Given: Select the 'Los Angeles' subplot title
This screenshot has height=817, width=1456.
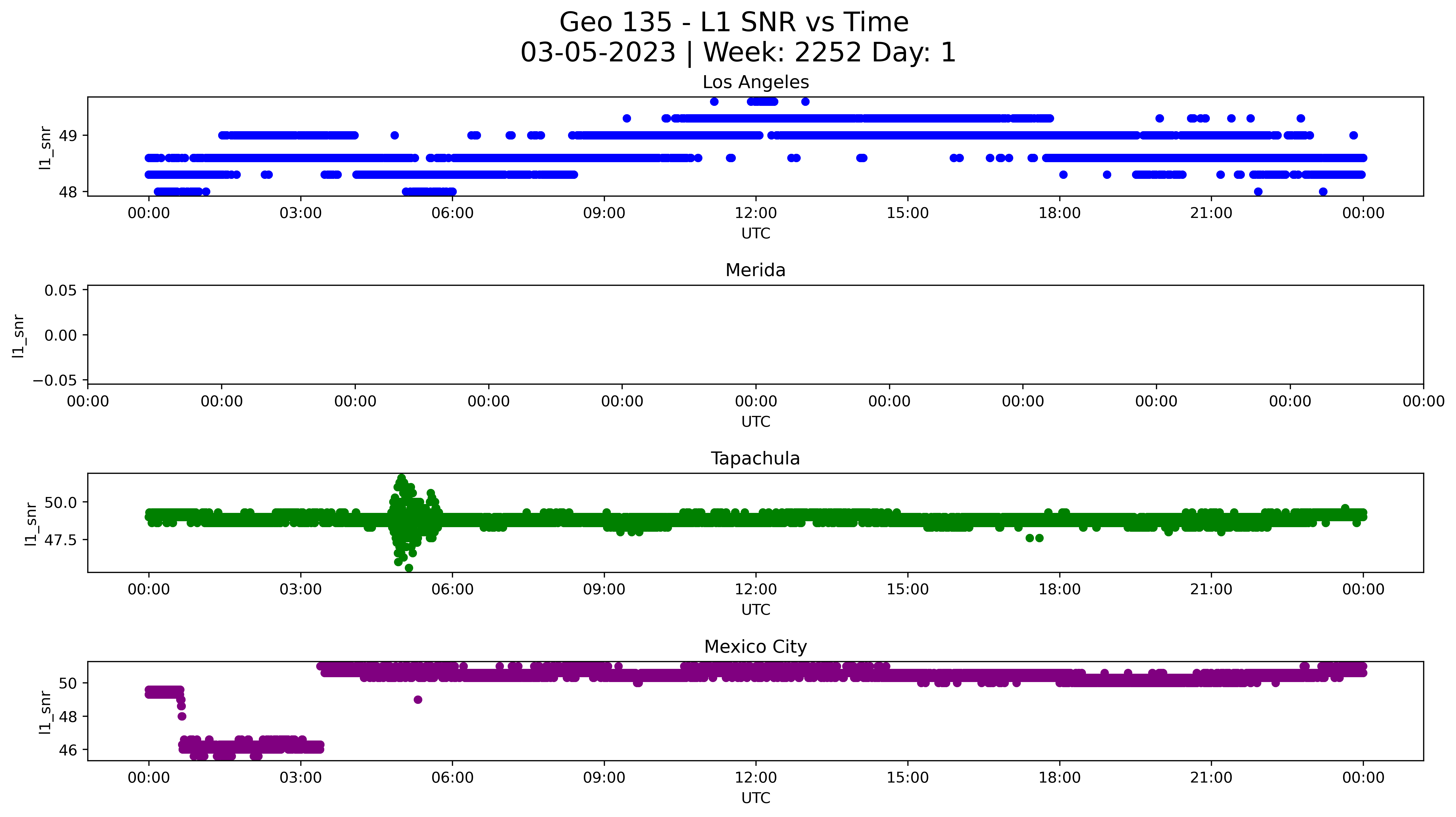Looking at the screenshot, I should (756, 82).
